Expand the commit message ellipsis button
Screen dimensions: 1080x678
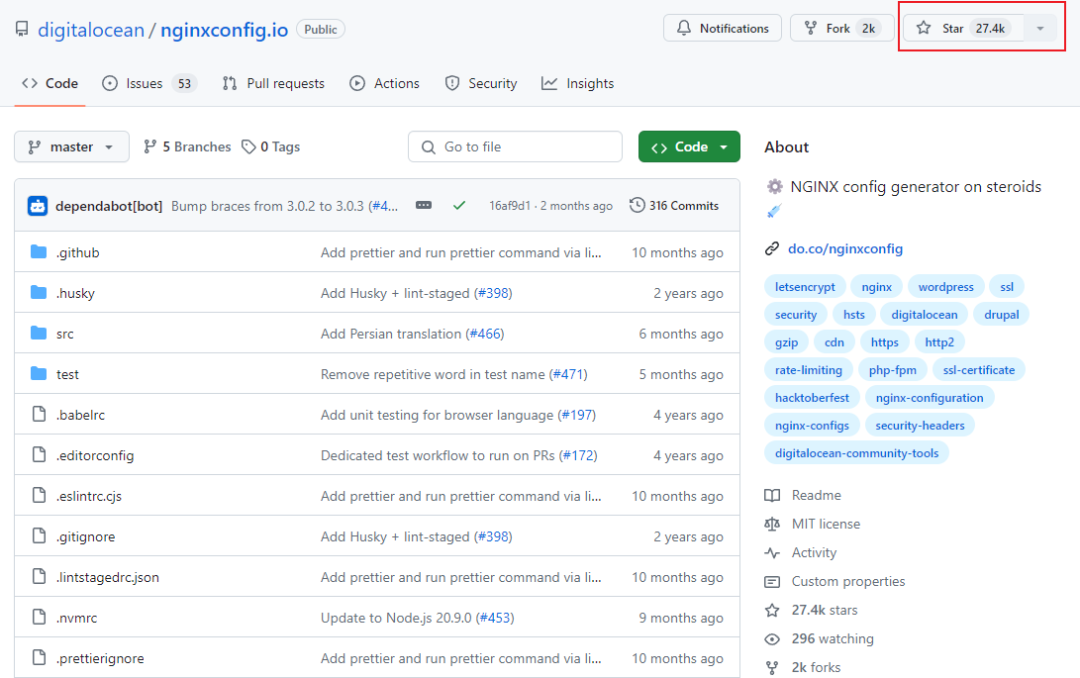(424, 205)
